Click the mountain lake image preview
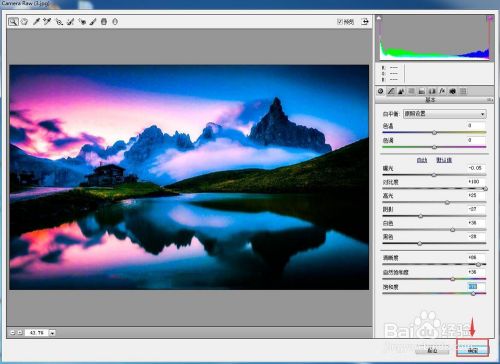The image size is (500, 364). [x=189, y=177]
